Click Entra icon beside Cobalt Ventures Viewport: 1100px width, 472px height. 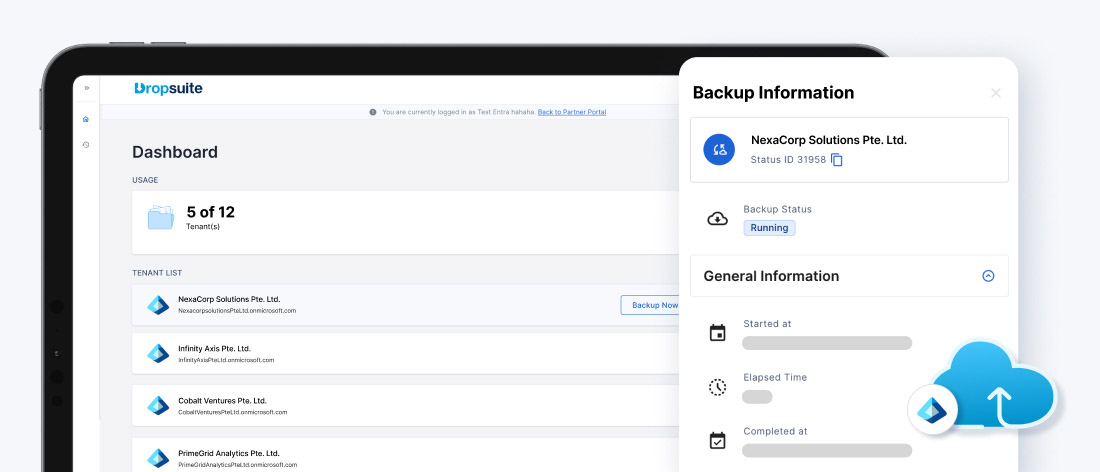pyautogui.click(x=158, y=405)
